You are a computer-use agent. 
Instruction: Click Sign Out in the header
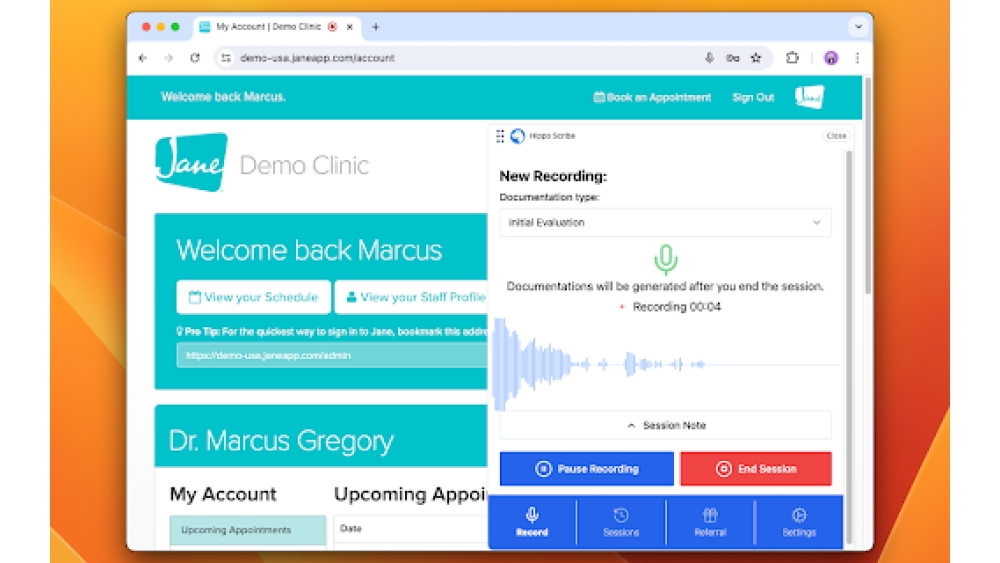click(x=753, y=98)
